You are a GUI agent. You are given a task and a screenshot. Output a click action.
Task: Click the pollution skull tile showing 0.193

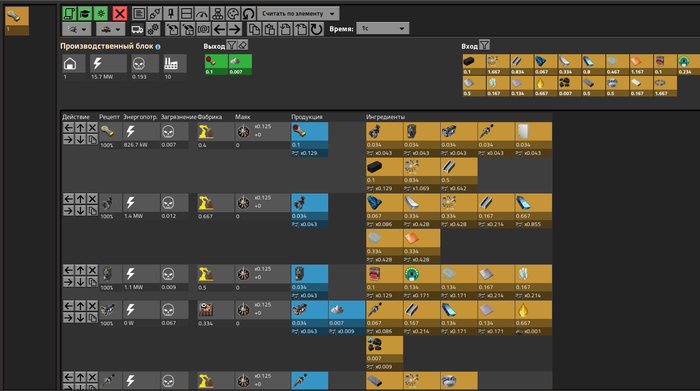coord(145,64)
